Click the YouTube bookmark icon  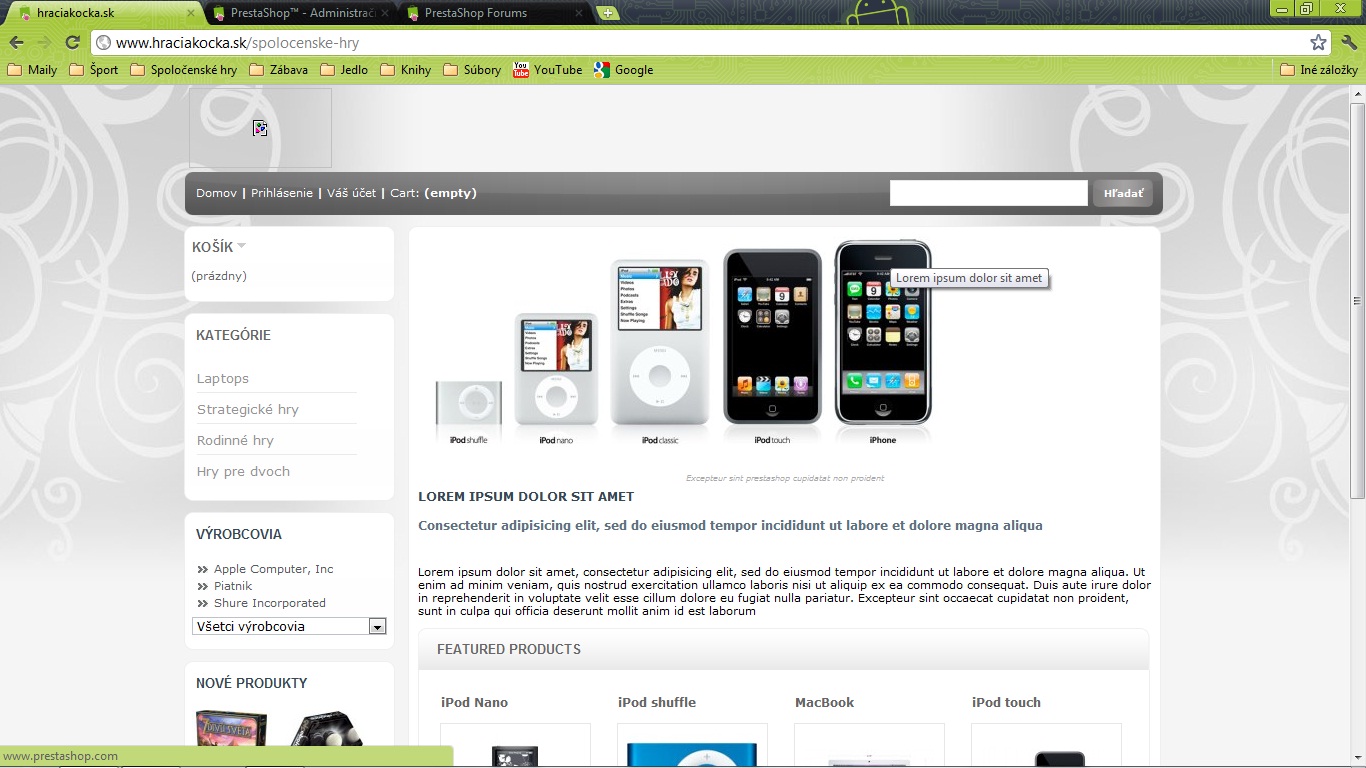coord(521,70)
